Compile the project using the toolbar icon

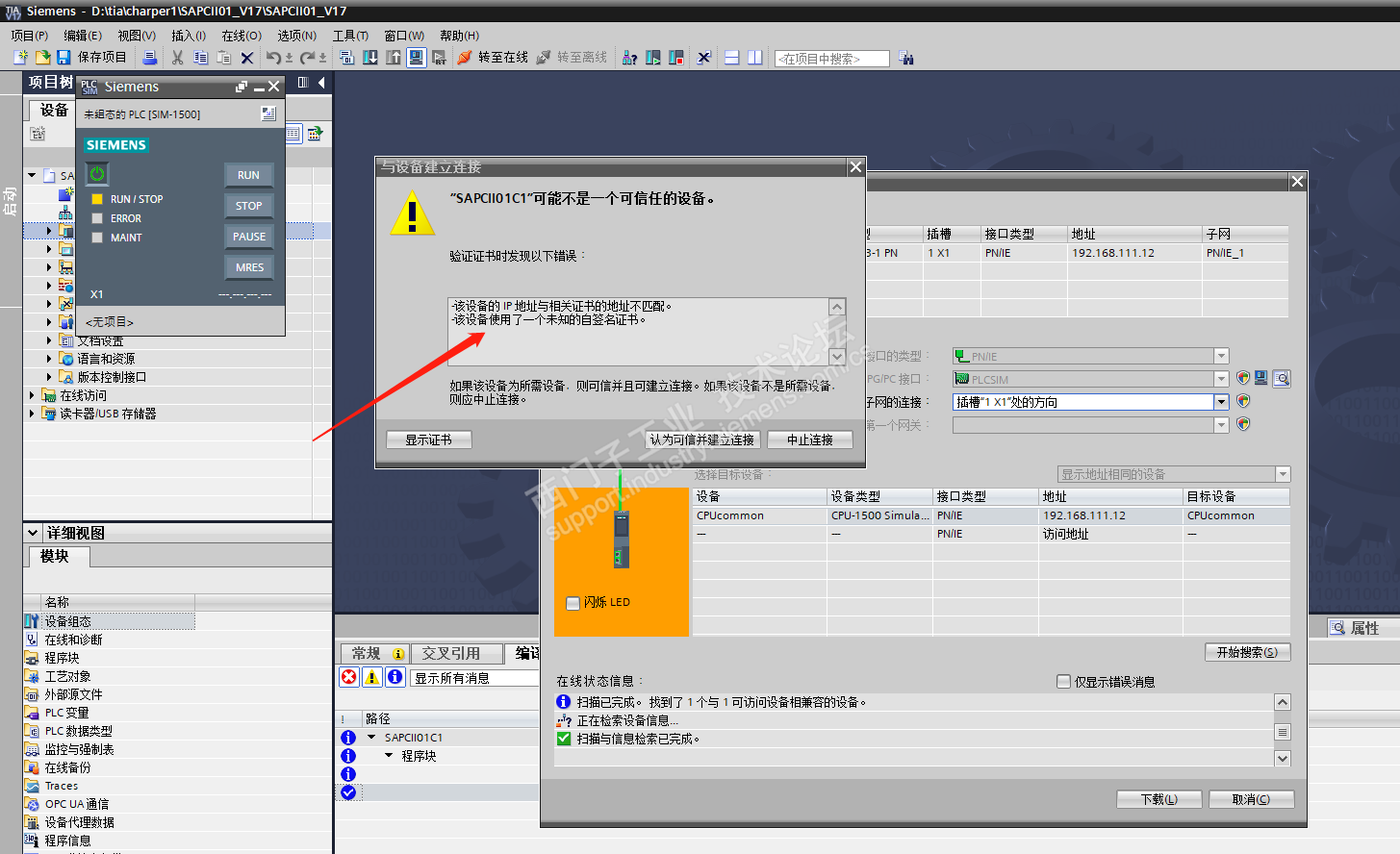[347, 58]
